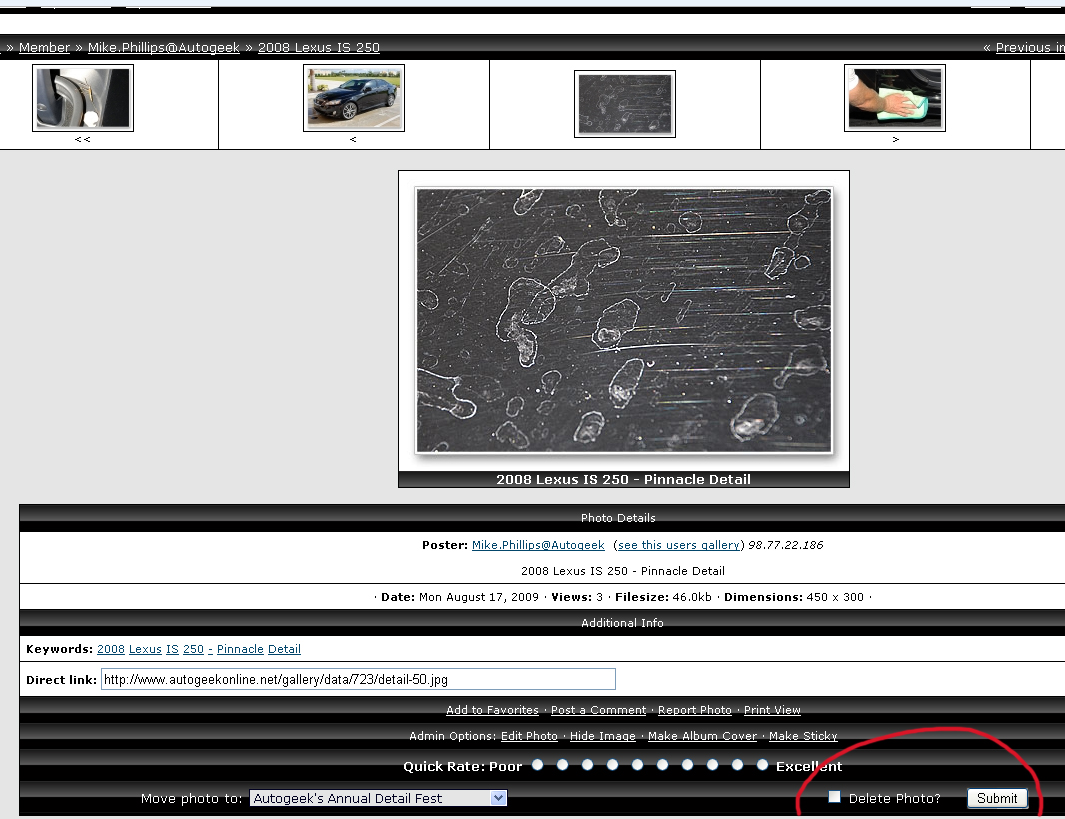This screenshot has width=1065, height=819.
Task: Select the current water-spot thumbnail in the strip
Action: pyautogui.click(x=625, y=104)
